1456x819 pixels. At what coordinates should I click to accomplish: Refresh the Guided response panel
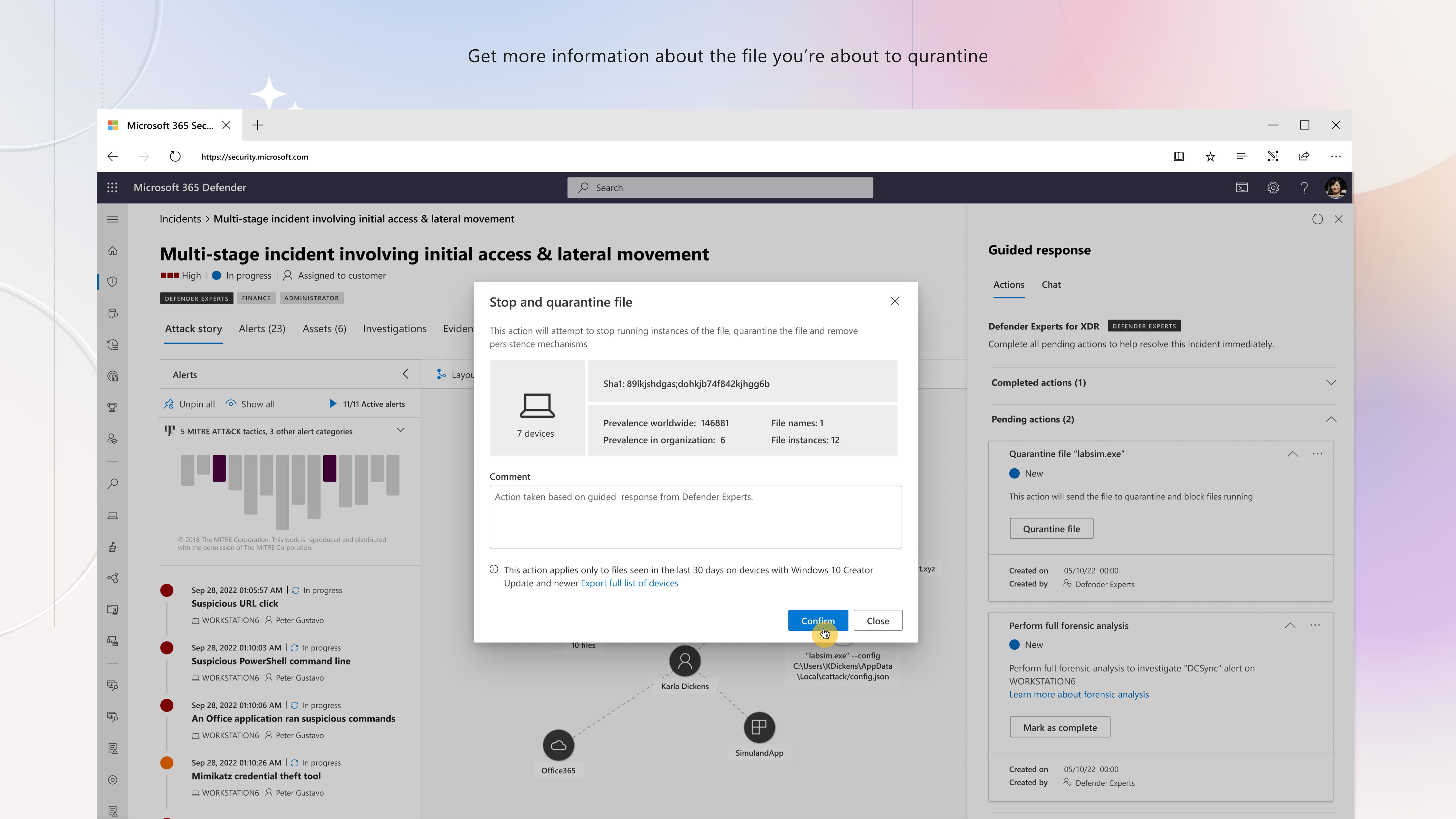1317,219
